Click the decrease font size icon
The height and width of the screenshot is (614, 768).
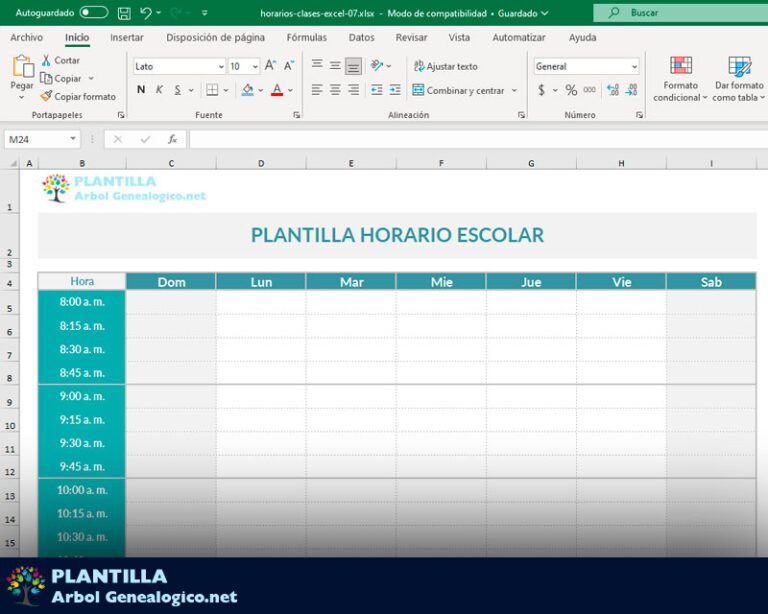(289, 65)
